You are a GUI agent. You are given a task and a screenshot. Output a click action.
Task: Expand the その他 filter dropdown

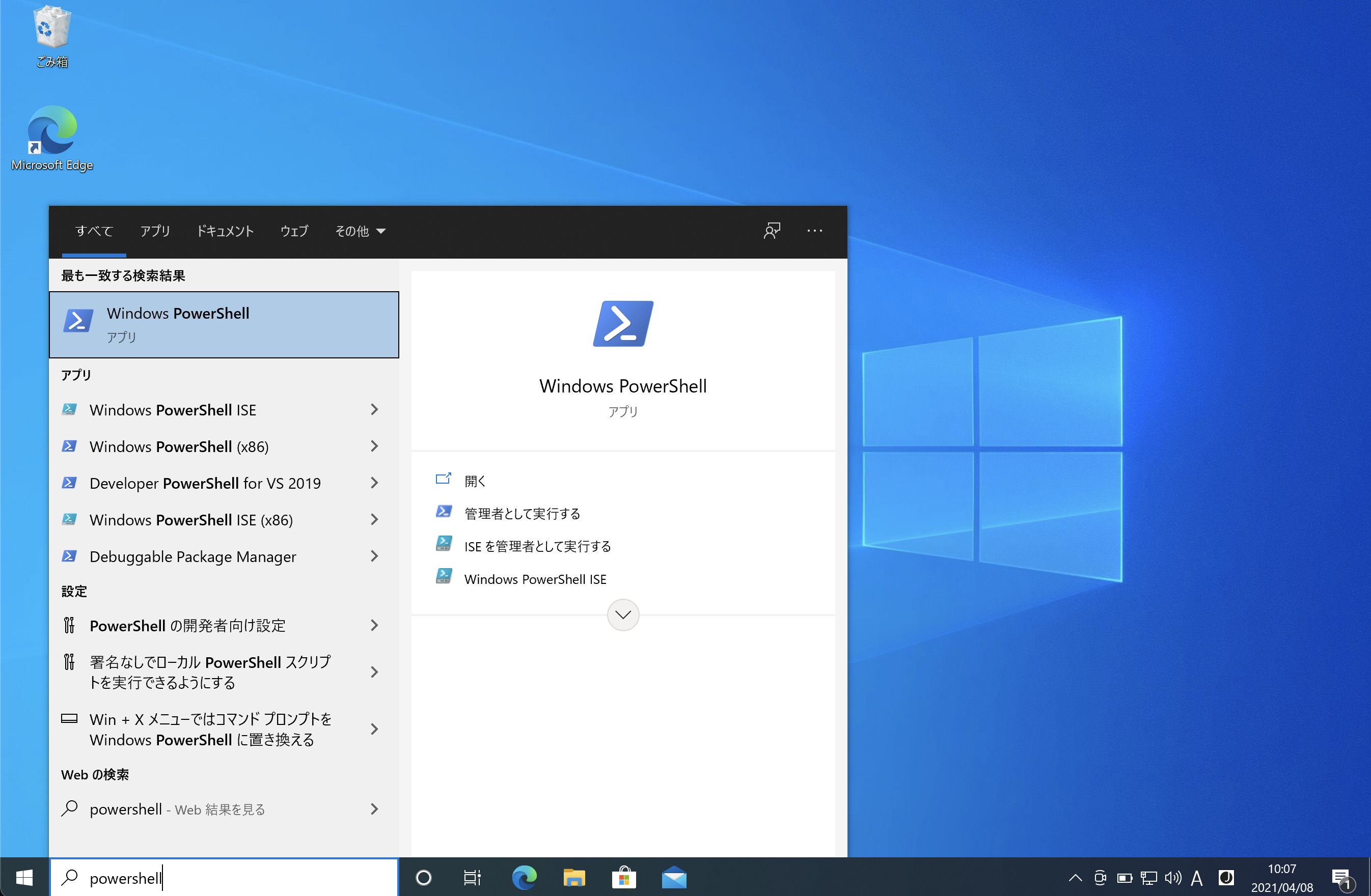pyautogui.click(x=360, y=231)
